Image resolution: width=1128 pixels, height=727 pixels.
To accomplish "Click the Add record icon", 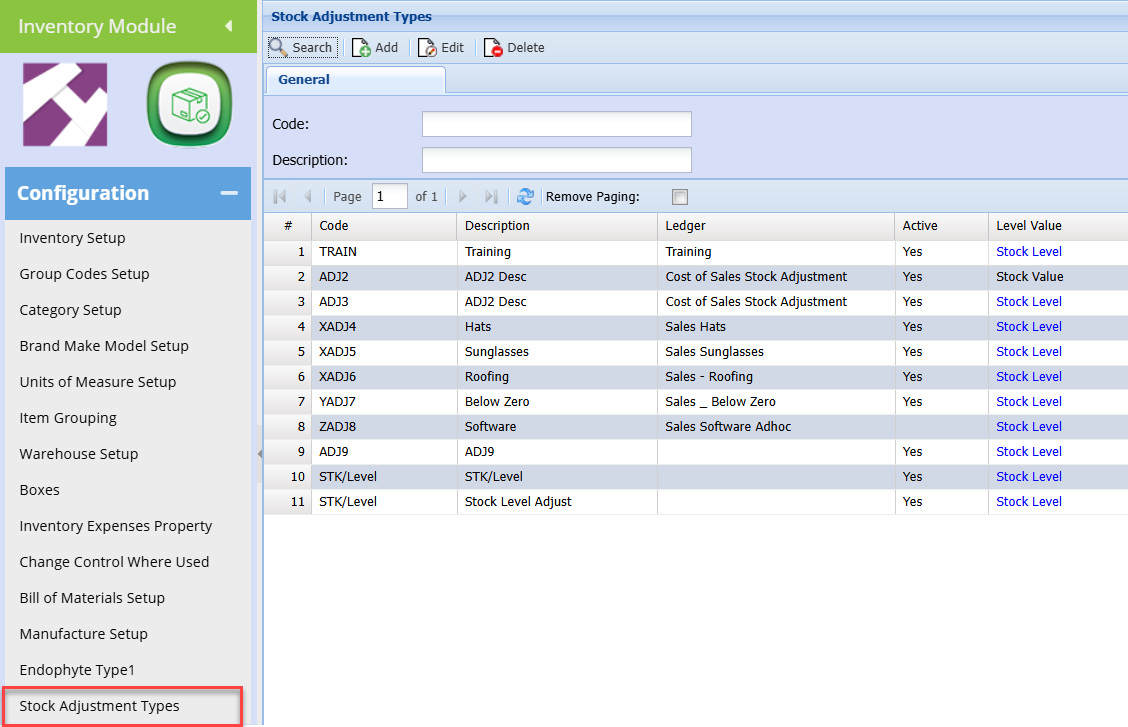I will click(x=361, y=48).
